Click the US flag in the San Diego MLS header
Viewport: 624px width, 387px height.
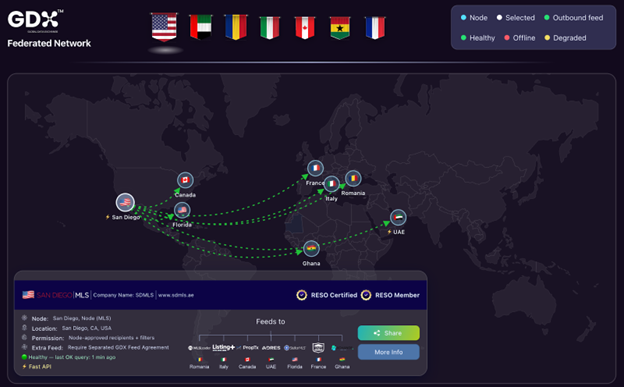pyautogui.click(x=28, y=295)
